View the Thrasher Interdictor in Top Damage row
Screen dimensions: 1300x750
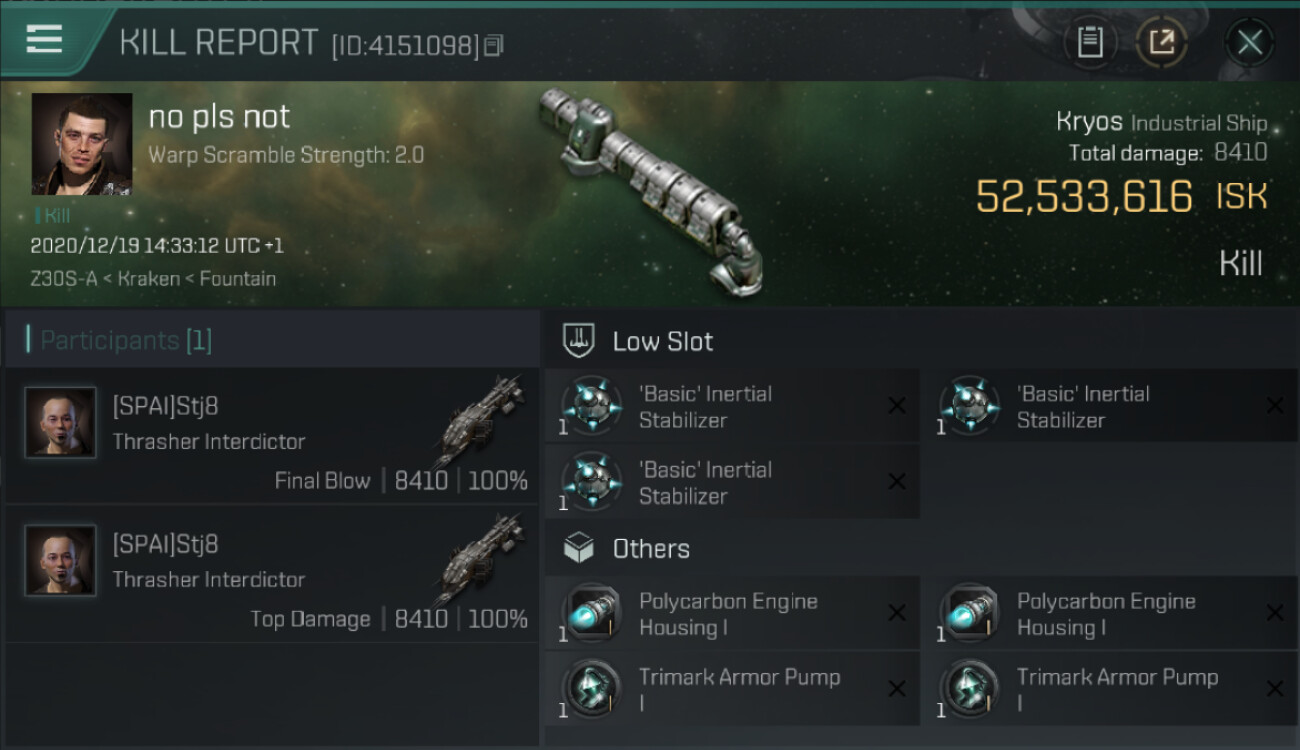coord(482,558)
